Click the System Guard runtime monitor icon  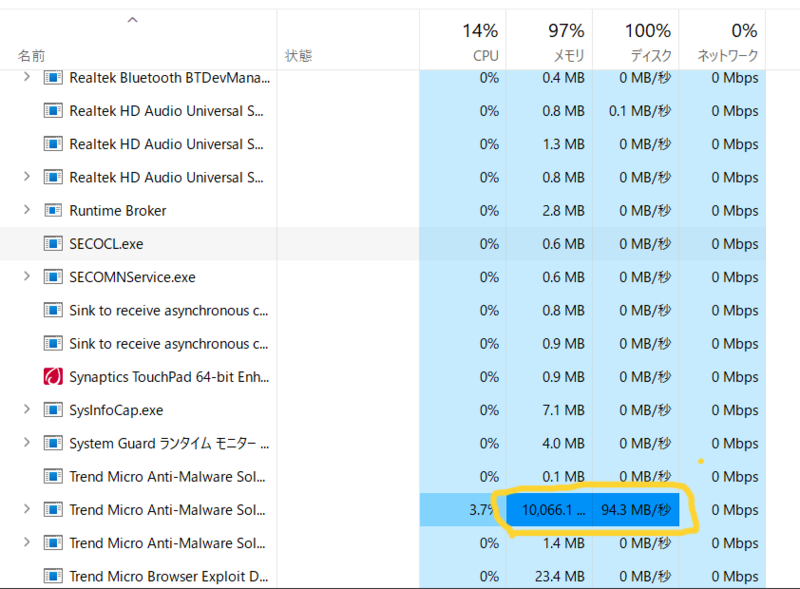53,443
